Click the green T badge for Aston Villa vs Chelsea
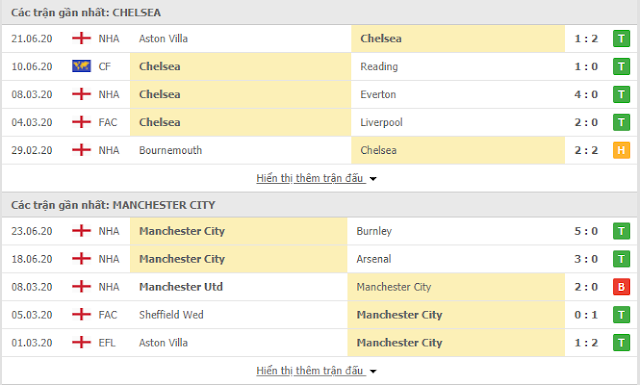 click(621, 39)
